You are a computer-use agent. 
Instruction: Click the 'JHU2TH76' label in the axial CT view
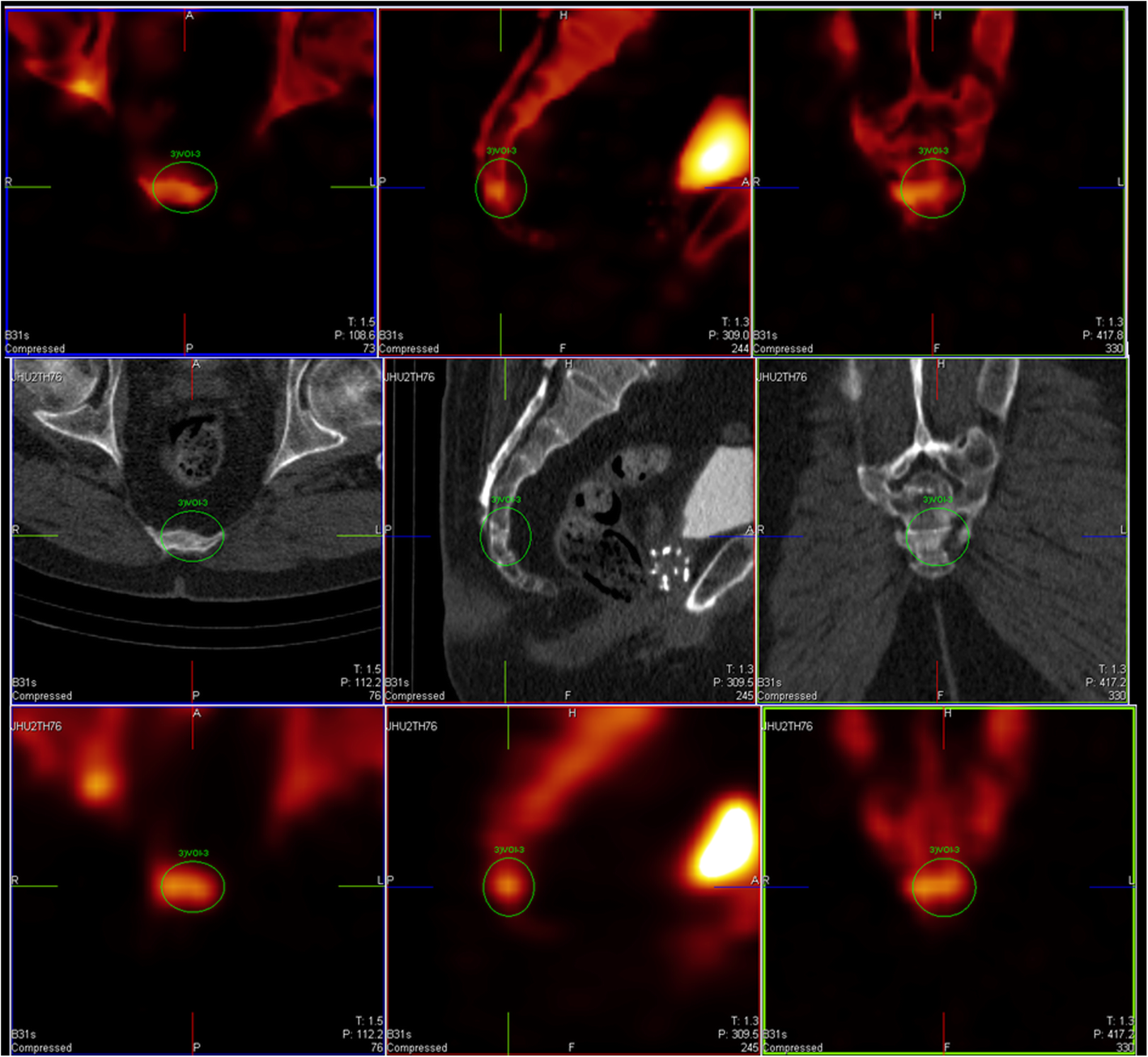click(36, 377)
